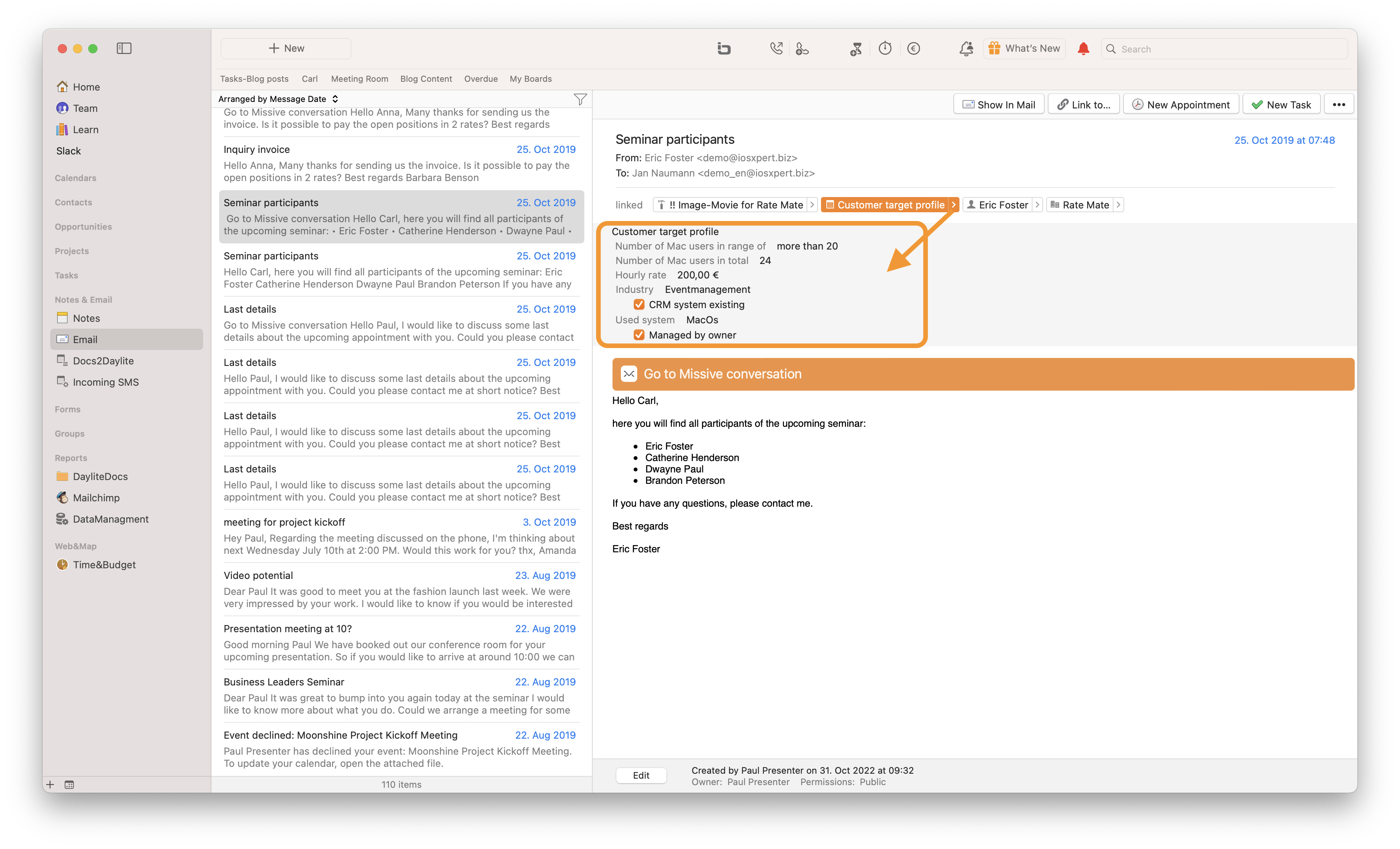Select Event declined: Moonshine Project Kickoff email
Viewport: 1400px width, 849px height.
401,749
